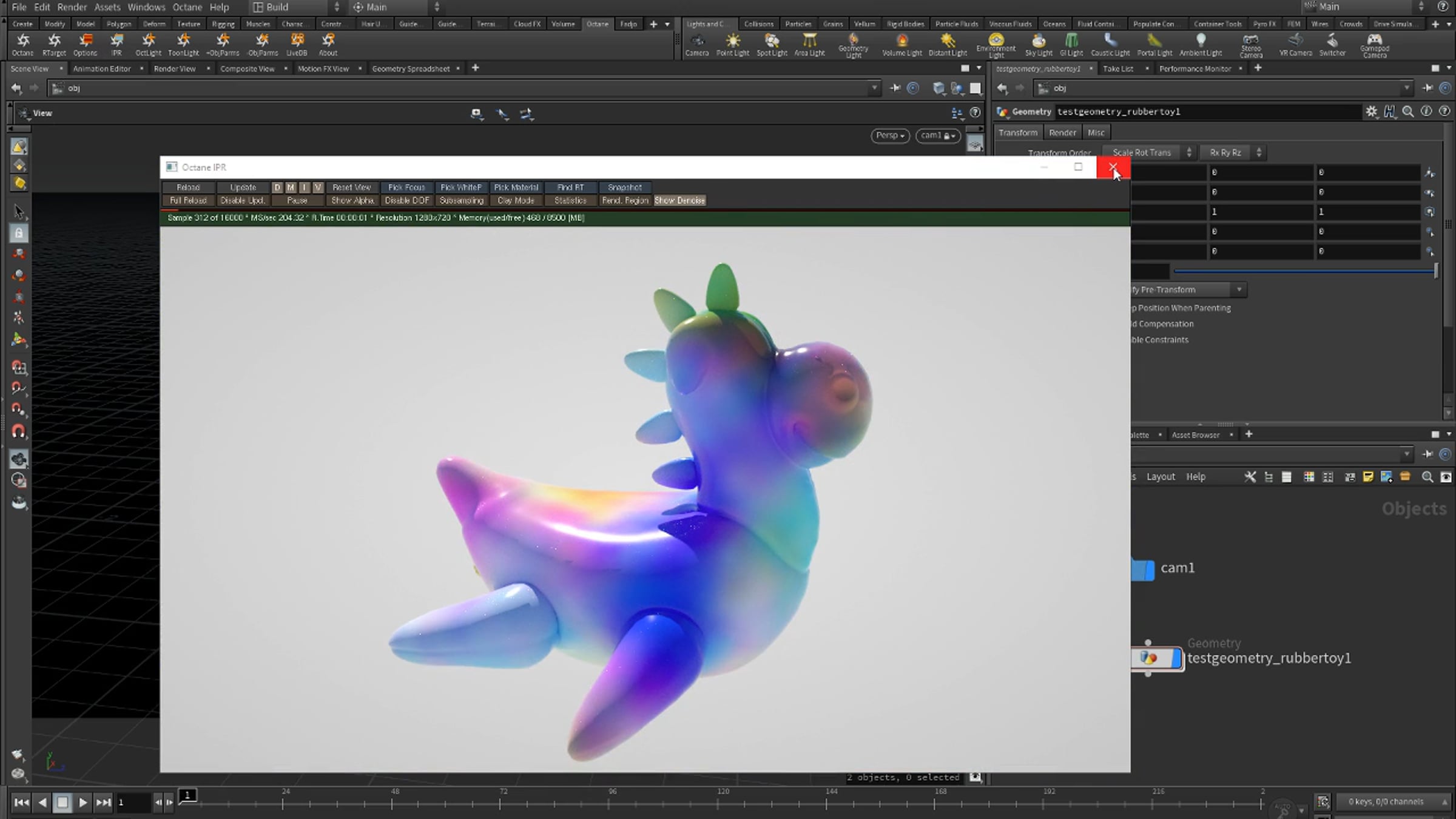
Task: Add an Area Light
Action: click(x=809, y=45)
